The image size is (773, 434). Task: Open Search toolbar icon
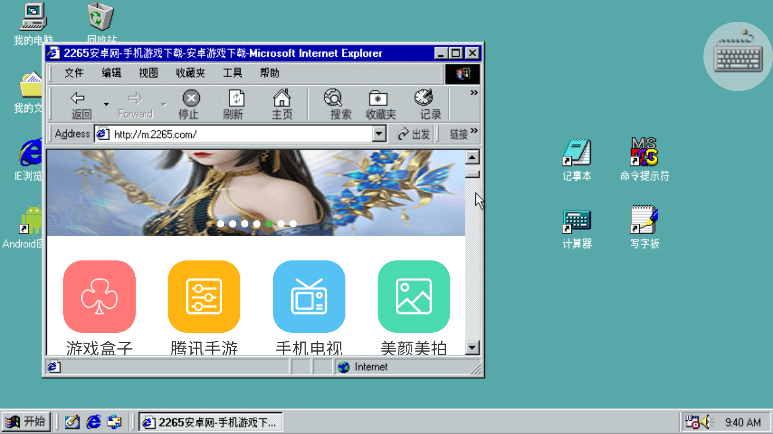click(334, 99)
